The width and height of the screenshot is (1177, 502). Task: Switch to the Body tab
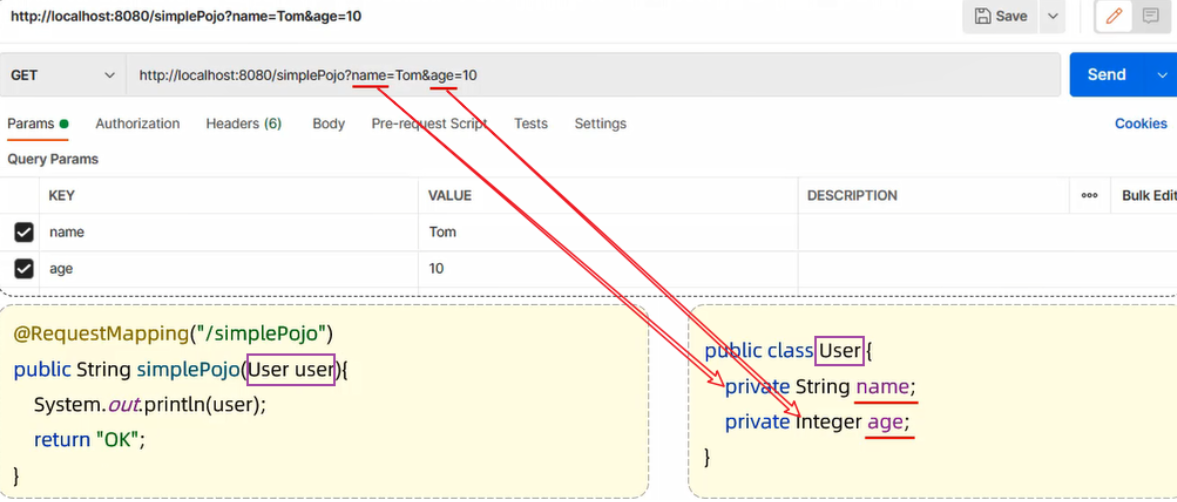329,124
